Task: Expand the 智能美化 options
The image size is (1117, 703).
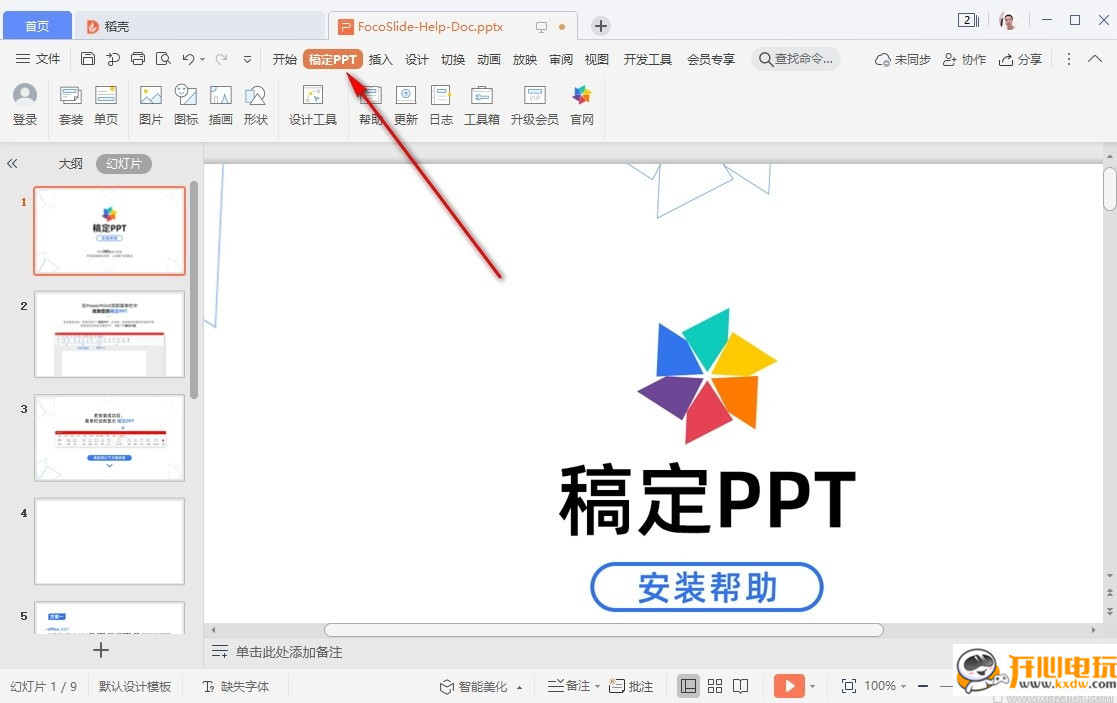Action: point(518,686)
